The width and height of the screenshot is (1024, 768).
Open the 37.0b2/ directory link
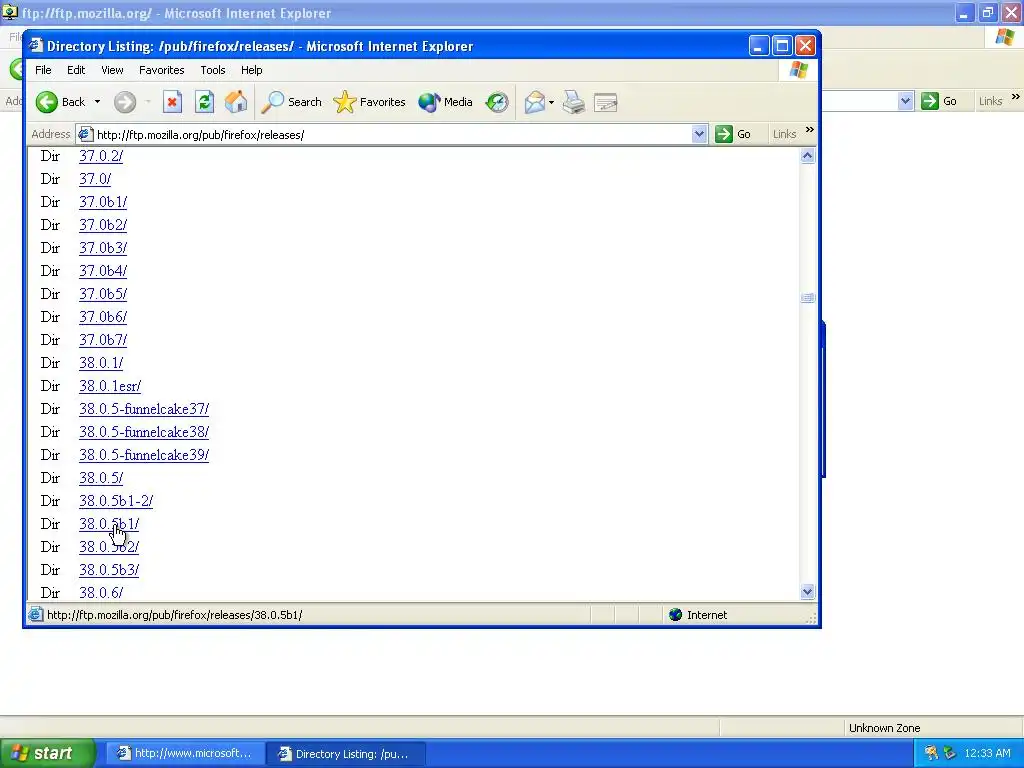click(x=103, y=225)
